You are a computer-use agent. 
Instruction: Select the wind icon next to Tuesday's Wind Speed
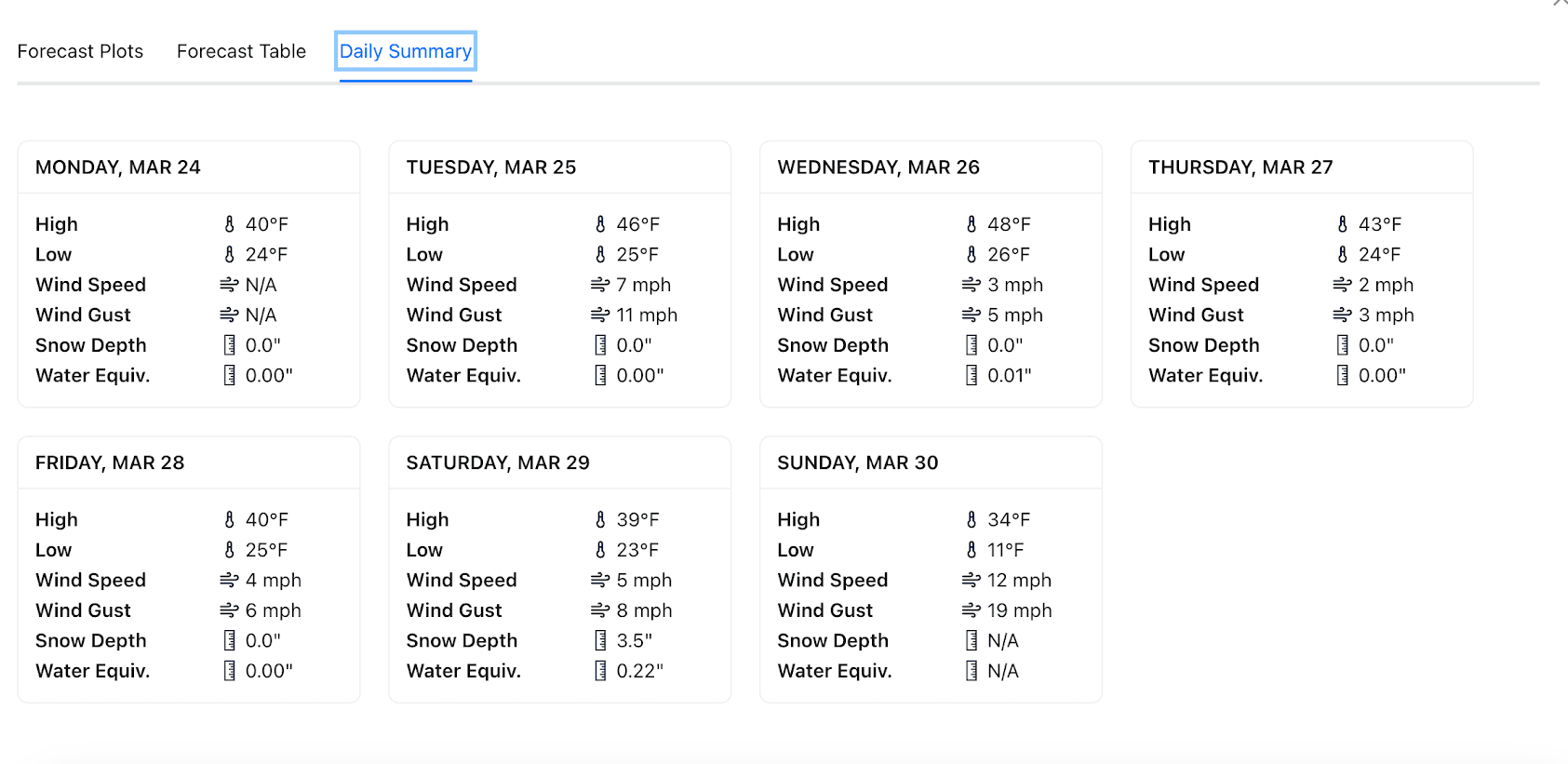600,284
